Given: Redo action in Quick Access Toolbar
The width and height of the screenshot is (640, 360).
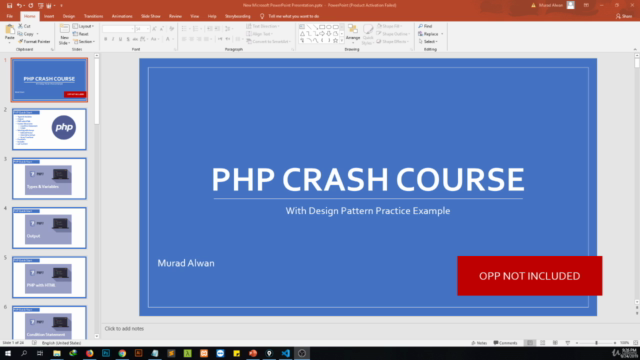Looking at the screenshot, I should (x=31, y=5).
